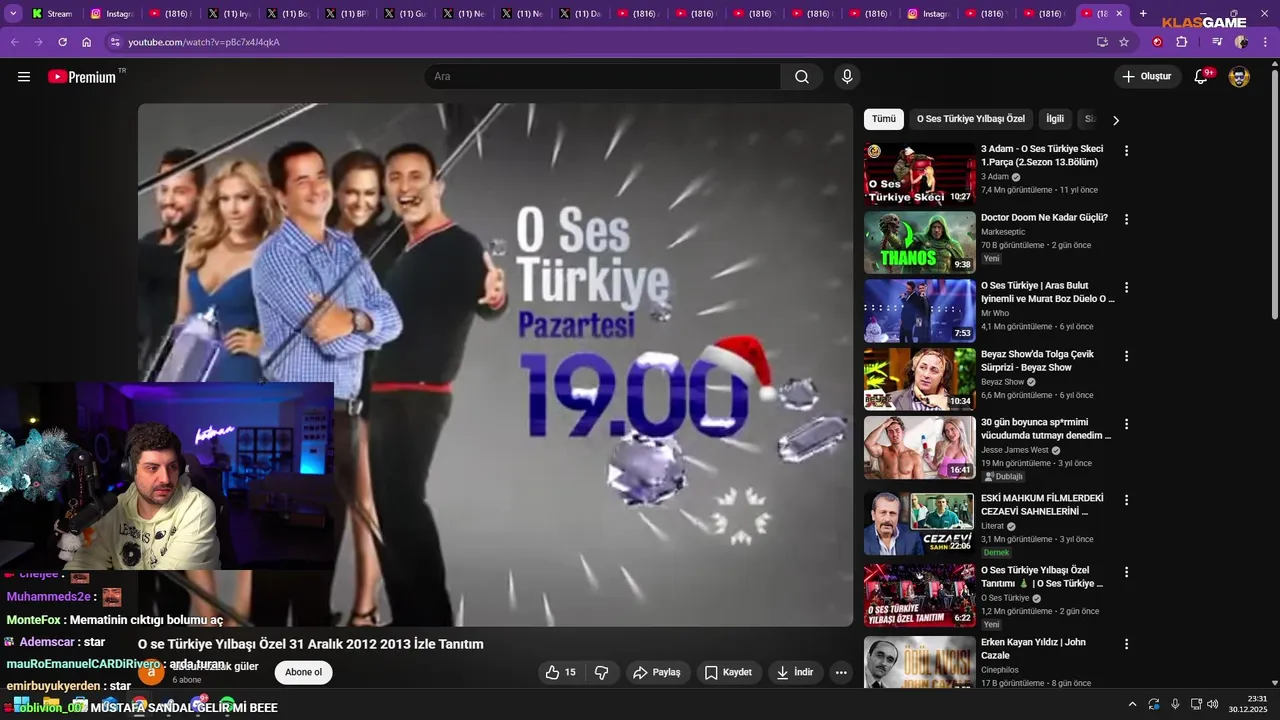Open Tolga Çevik Sürprizi thumbnail
This screenshot has width=1280, height=720.
(x=920, y=379)
